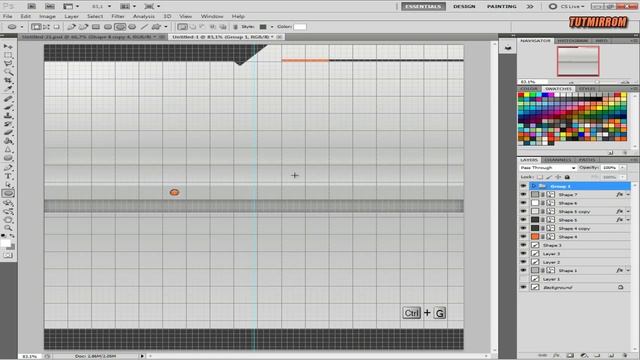Screen dimensions: 640x360
Task: Open the Pass Through blend mode dropdown
Action: coord(548,168)
